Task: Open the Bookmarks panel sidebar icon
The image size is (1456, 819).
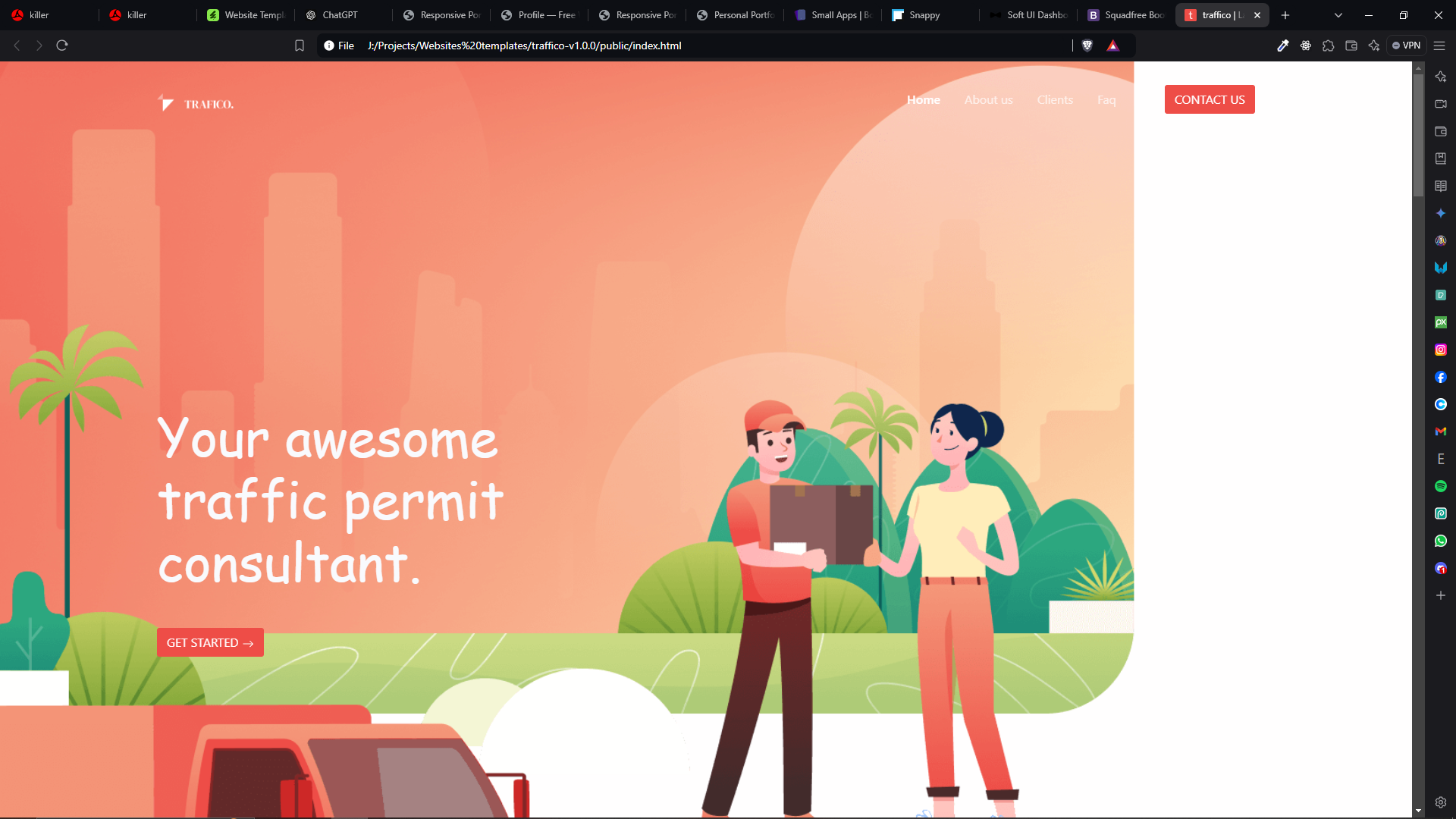Action: 1441,158
